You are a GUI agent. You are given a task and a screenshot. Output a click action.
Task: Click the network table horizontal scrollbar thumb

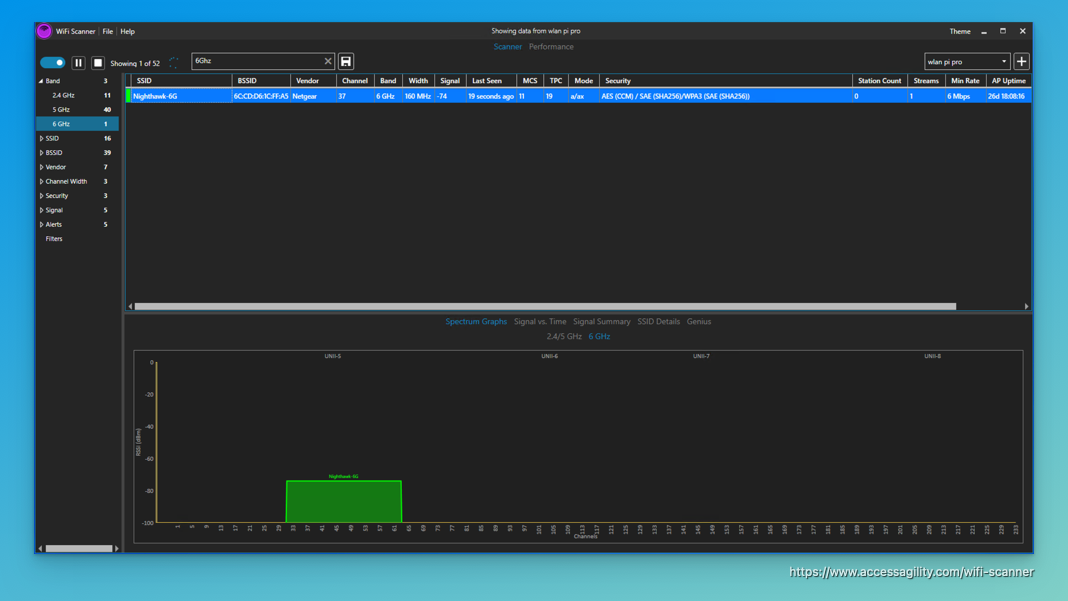[545, 307]
